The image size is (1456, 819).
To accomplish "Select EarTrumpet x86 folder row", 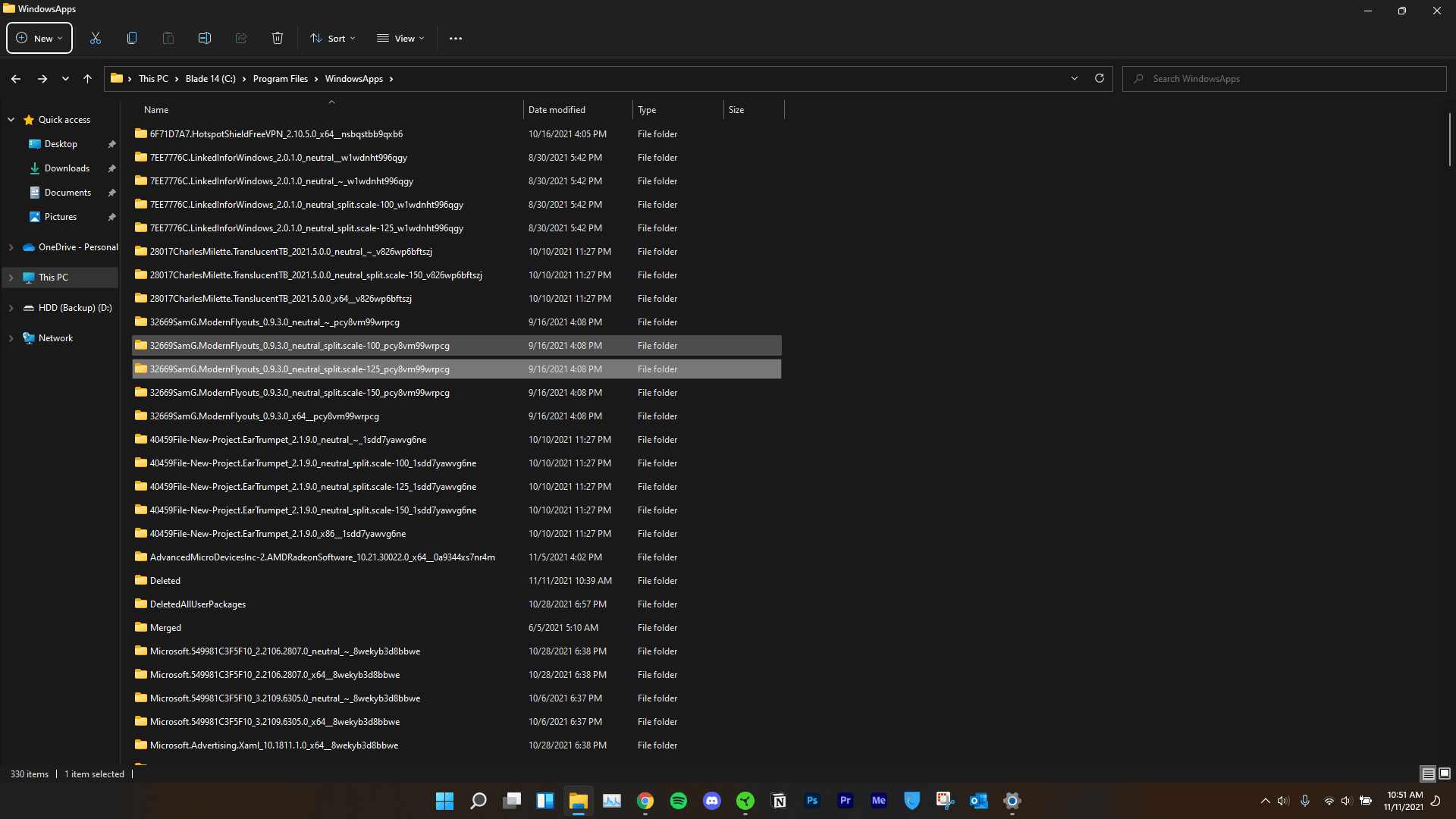I will [x=457, y=534].
